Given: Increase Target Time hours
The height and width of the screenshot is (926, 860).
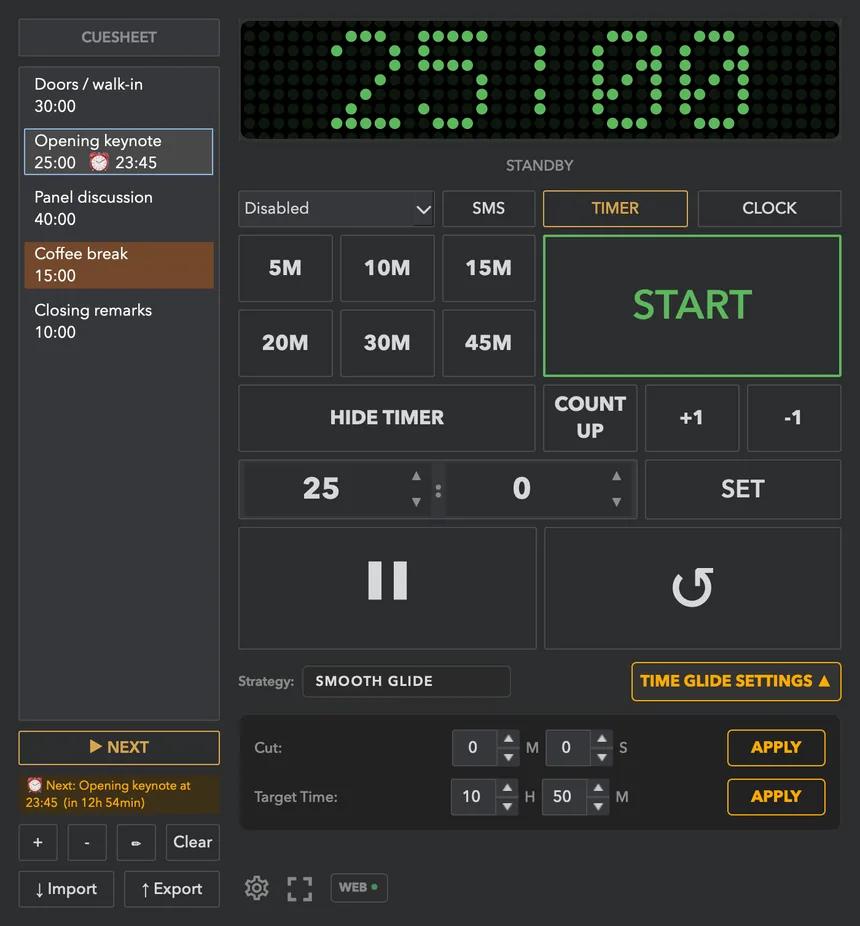Looking at the screenshot, I should tap(507, 788).
